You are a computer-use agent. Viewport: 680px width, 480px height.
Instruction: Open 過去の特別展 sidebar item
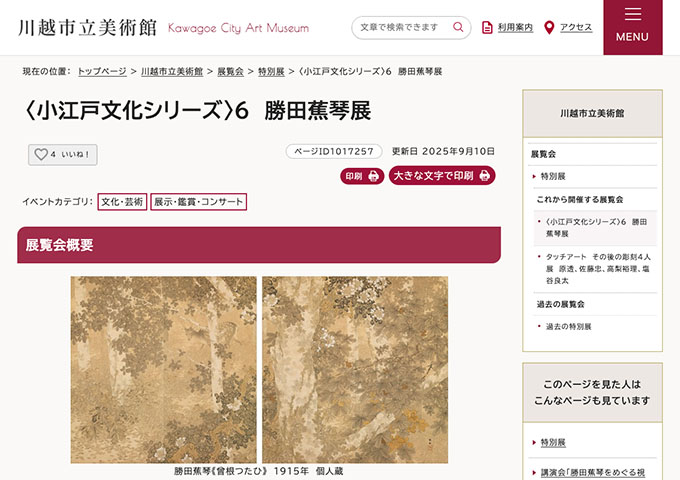pyautogui.click(x=568, y=326)
